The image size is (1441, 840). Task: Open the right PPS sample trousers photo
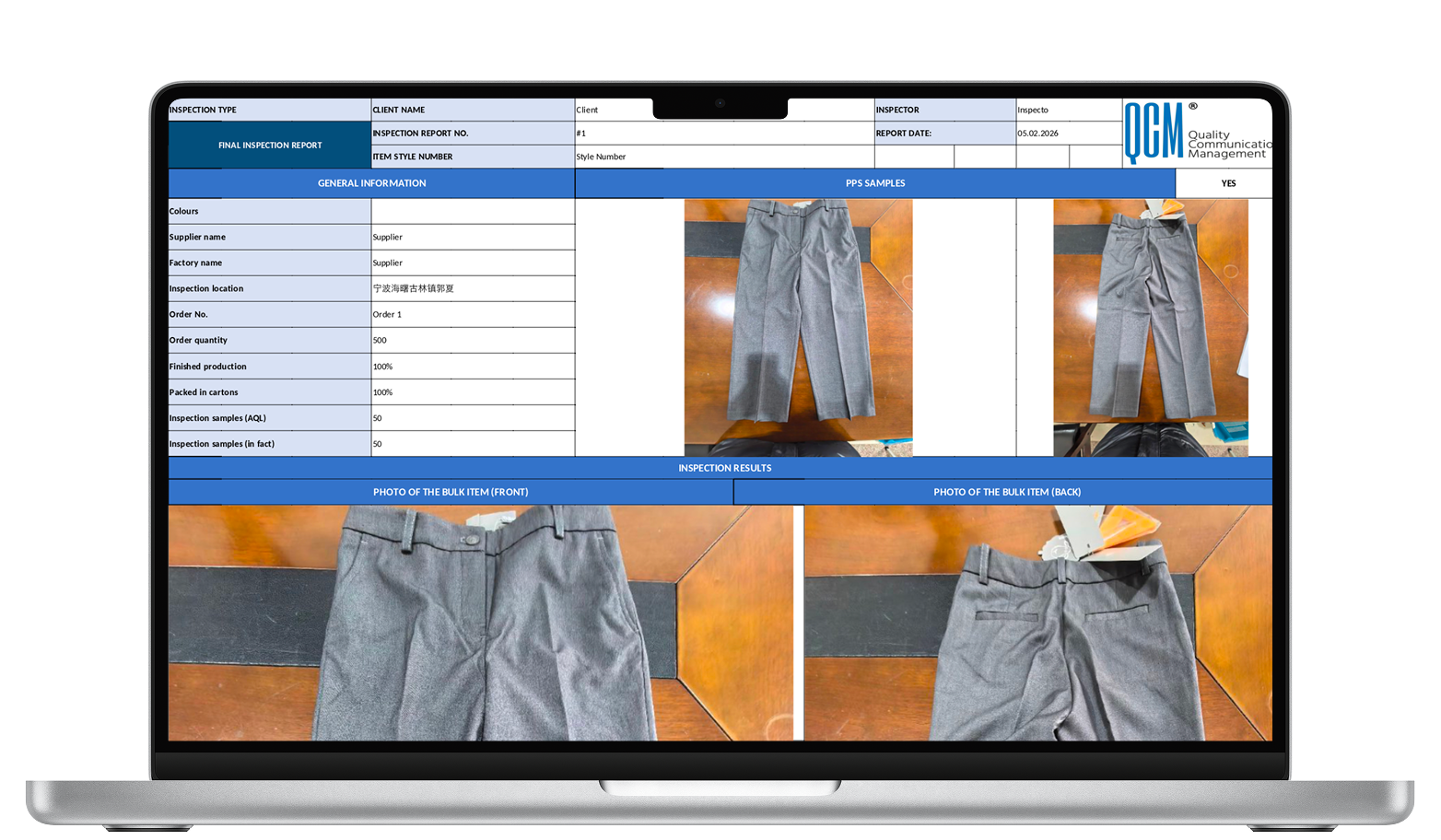1151,327
